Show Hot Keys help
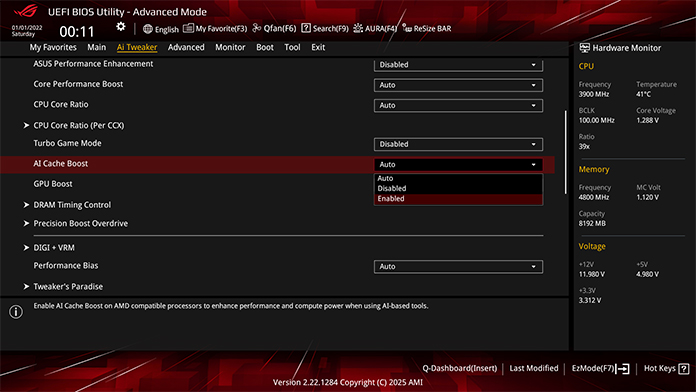This screenshot has width=696, height=392. pyautogui.click(x=660, y=368)
